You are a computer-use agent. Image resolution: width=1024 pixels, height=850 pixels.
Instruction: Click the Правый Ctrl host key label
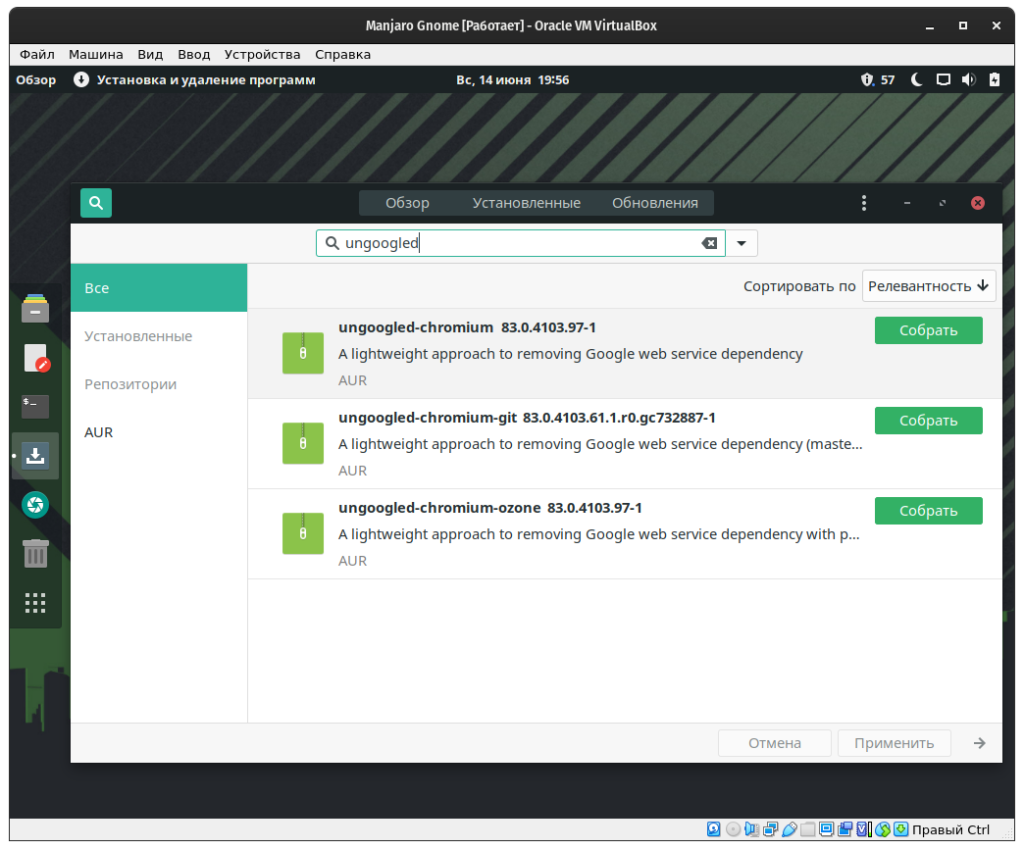click(x=950, y=829)
